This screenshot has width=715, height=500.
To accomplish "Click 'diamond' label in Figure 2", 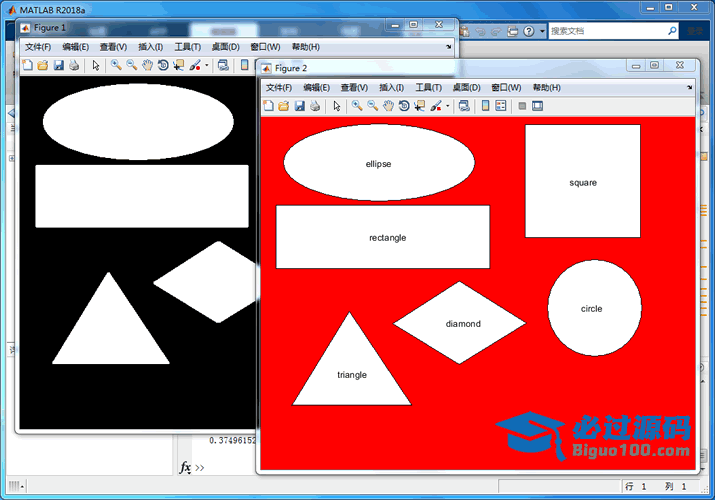I will coord(463,324).
